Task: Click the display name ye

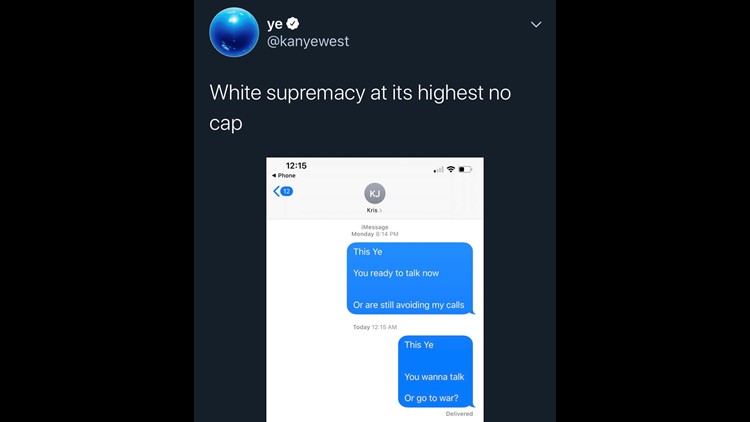Action: (275, 23)
